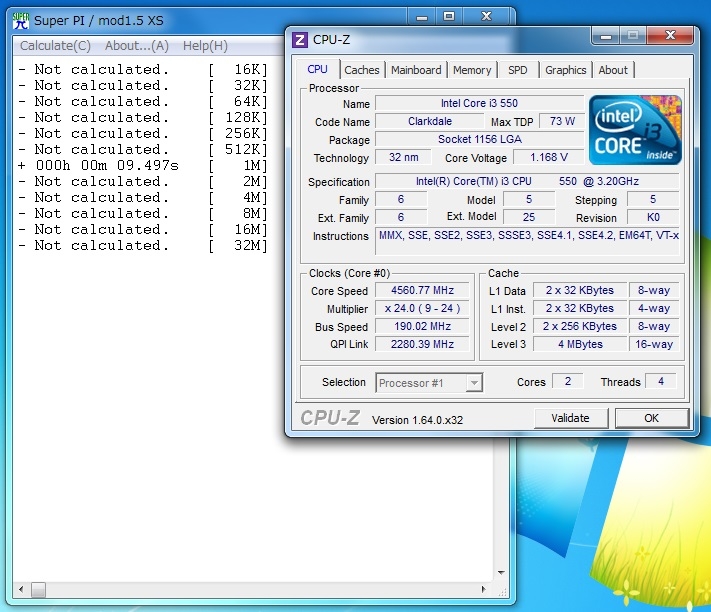Select the CPU tab
Screen dimensions: 711x612
317,69
